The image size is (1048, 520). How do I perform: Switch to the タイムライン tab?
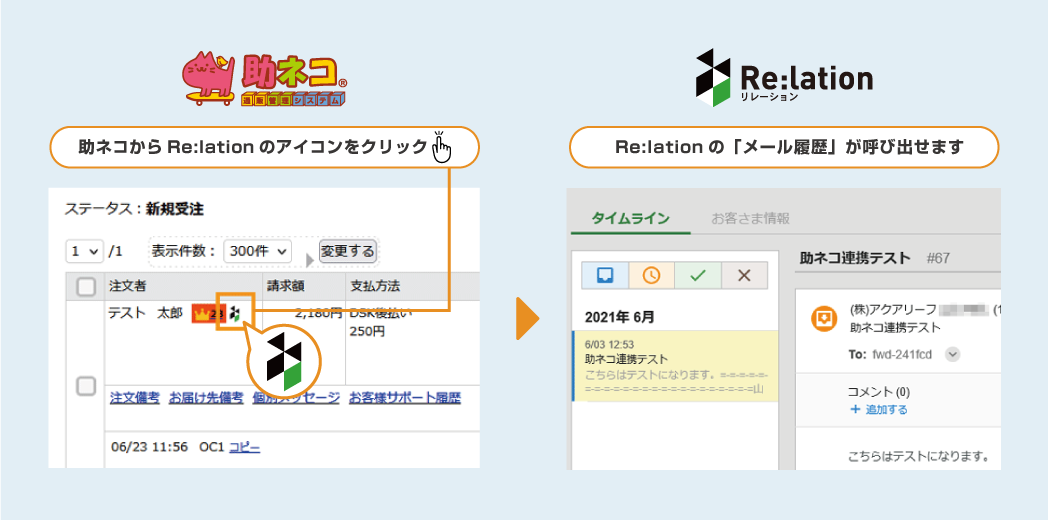click(x=630, y=219)
